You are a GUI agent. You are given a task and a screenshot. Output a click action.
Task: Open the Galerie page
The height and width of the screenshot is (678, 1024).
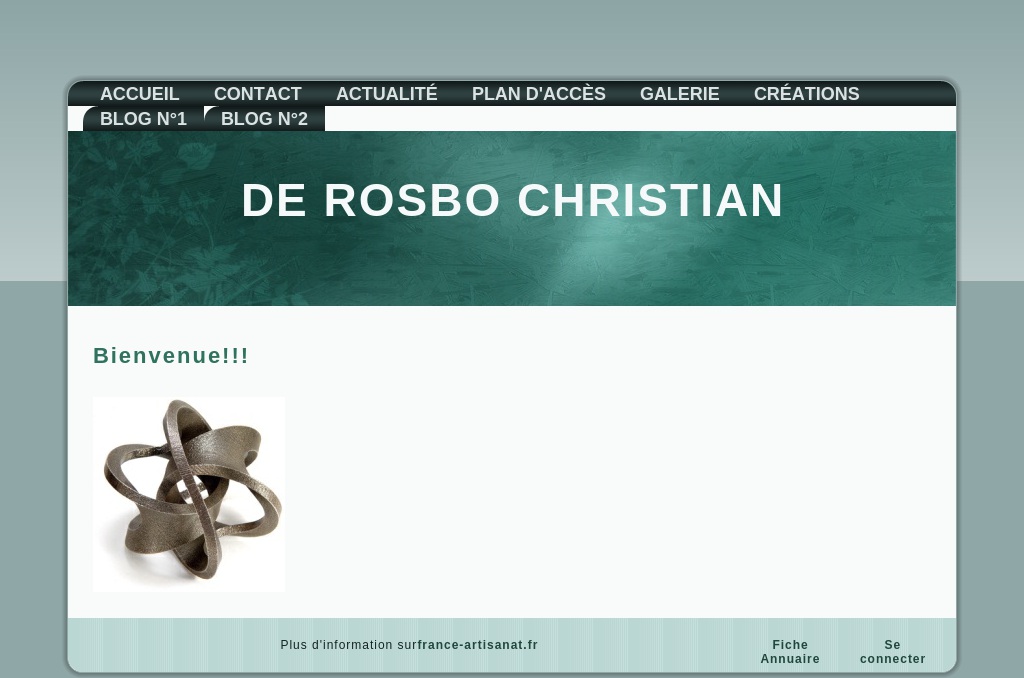click(679, 94)
